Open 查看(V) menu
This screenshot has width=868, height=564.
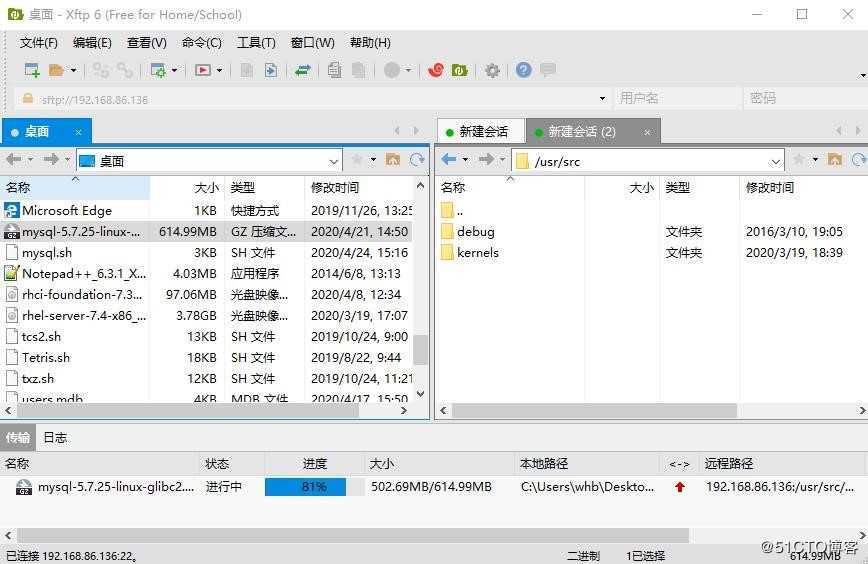(147, 43)
